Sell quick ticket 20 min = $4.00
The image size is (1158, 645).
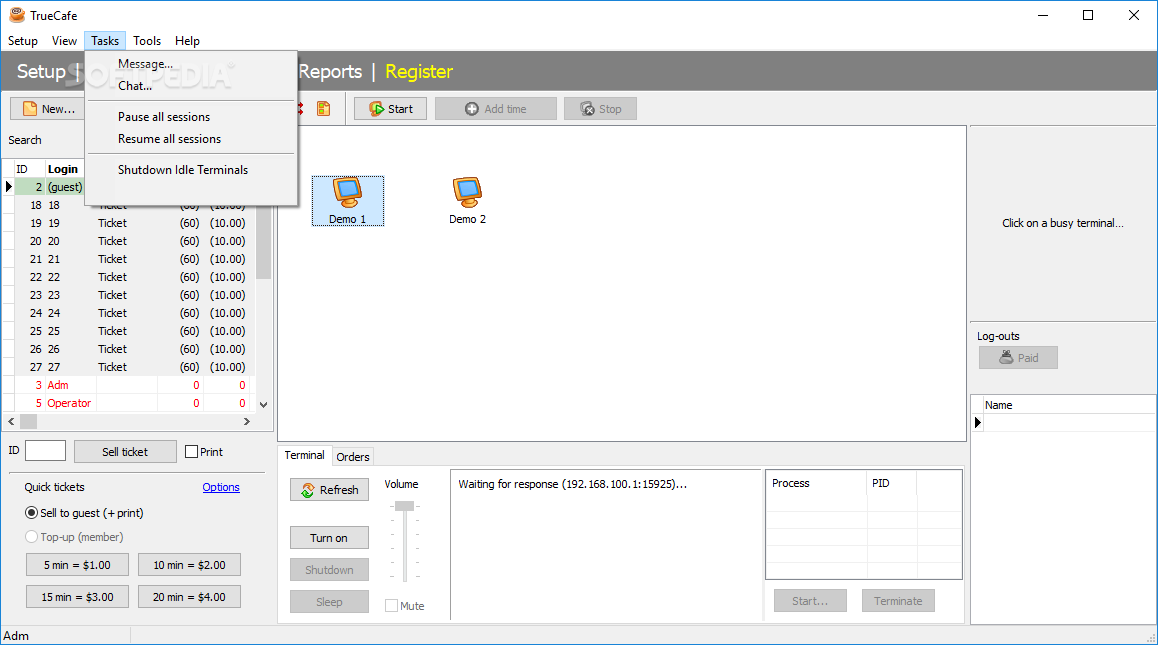[x=189, y=596]
